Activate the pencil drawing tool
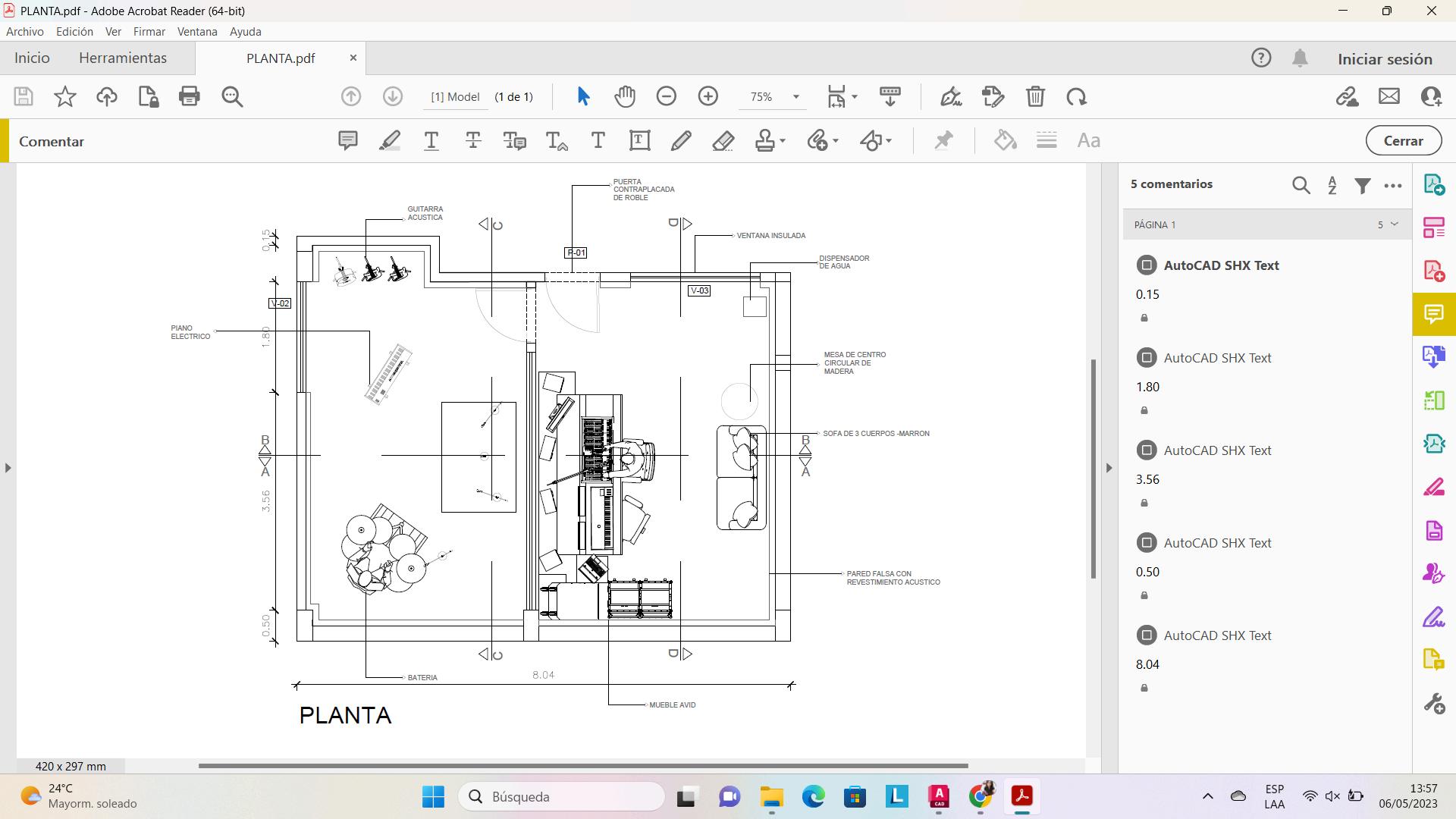 pos(681,140)
